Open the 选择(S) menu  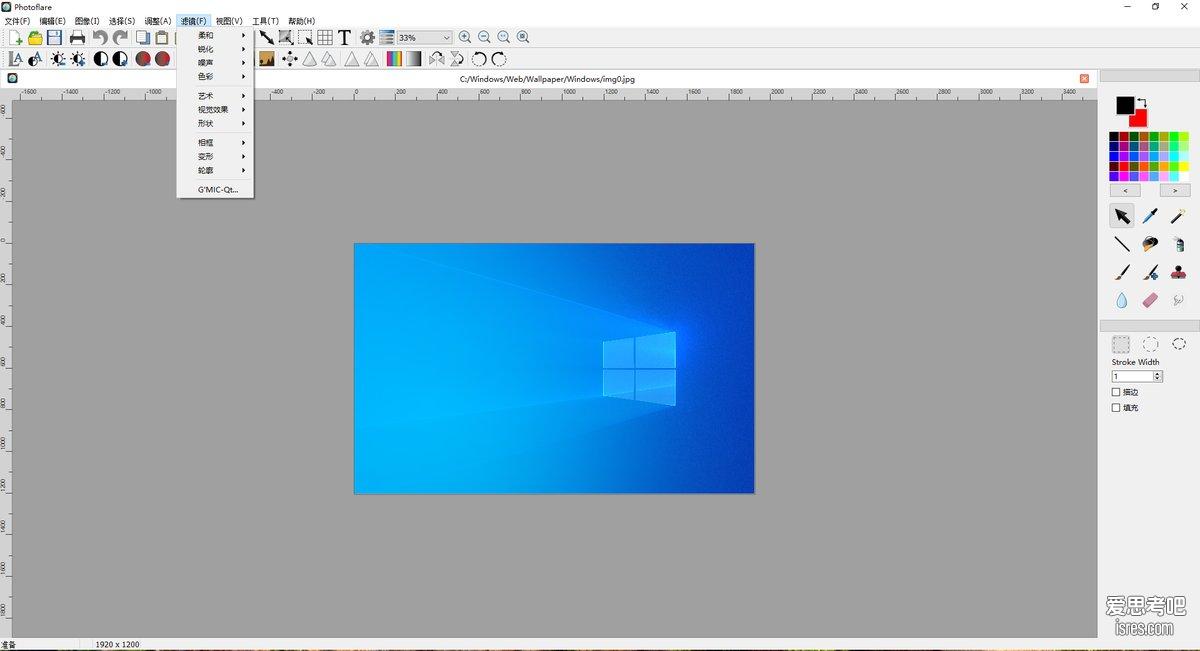(122, 21)
